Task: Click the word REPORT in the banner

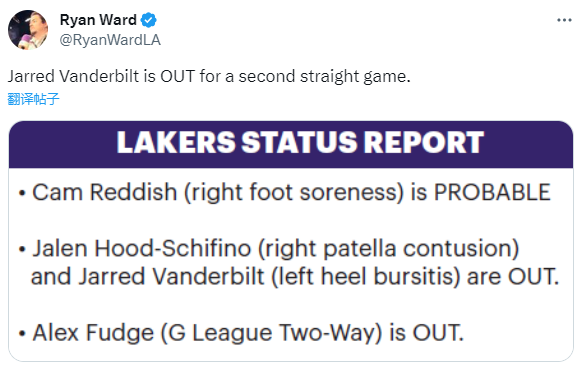Action: point(423,142)
